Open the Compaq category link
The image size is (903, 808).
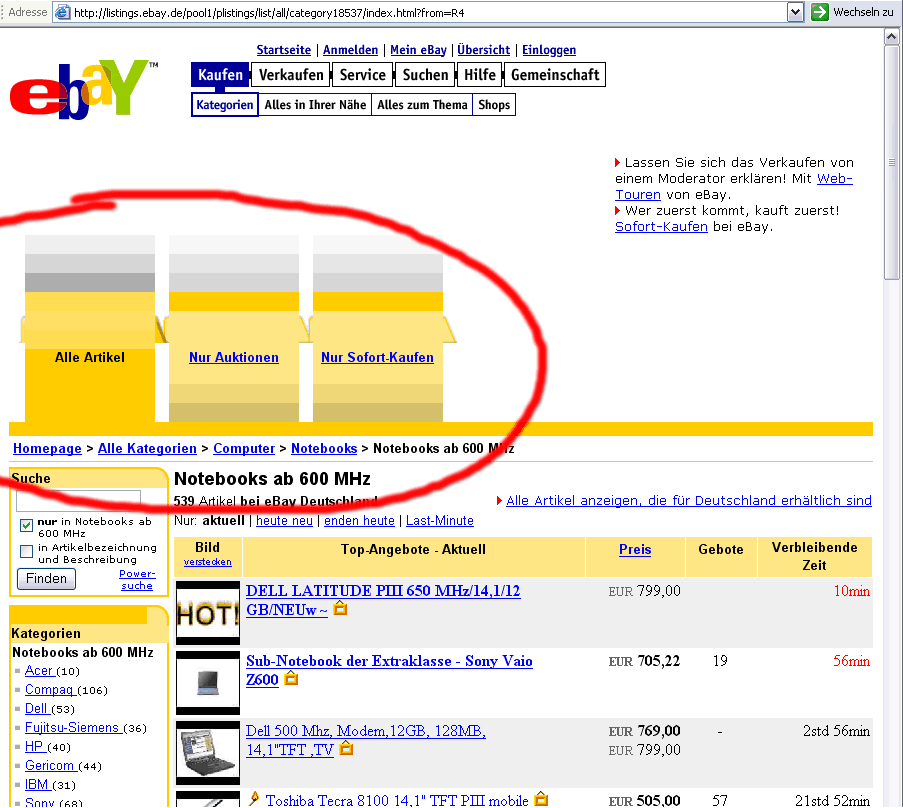point(49,689)
